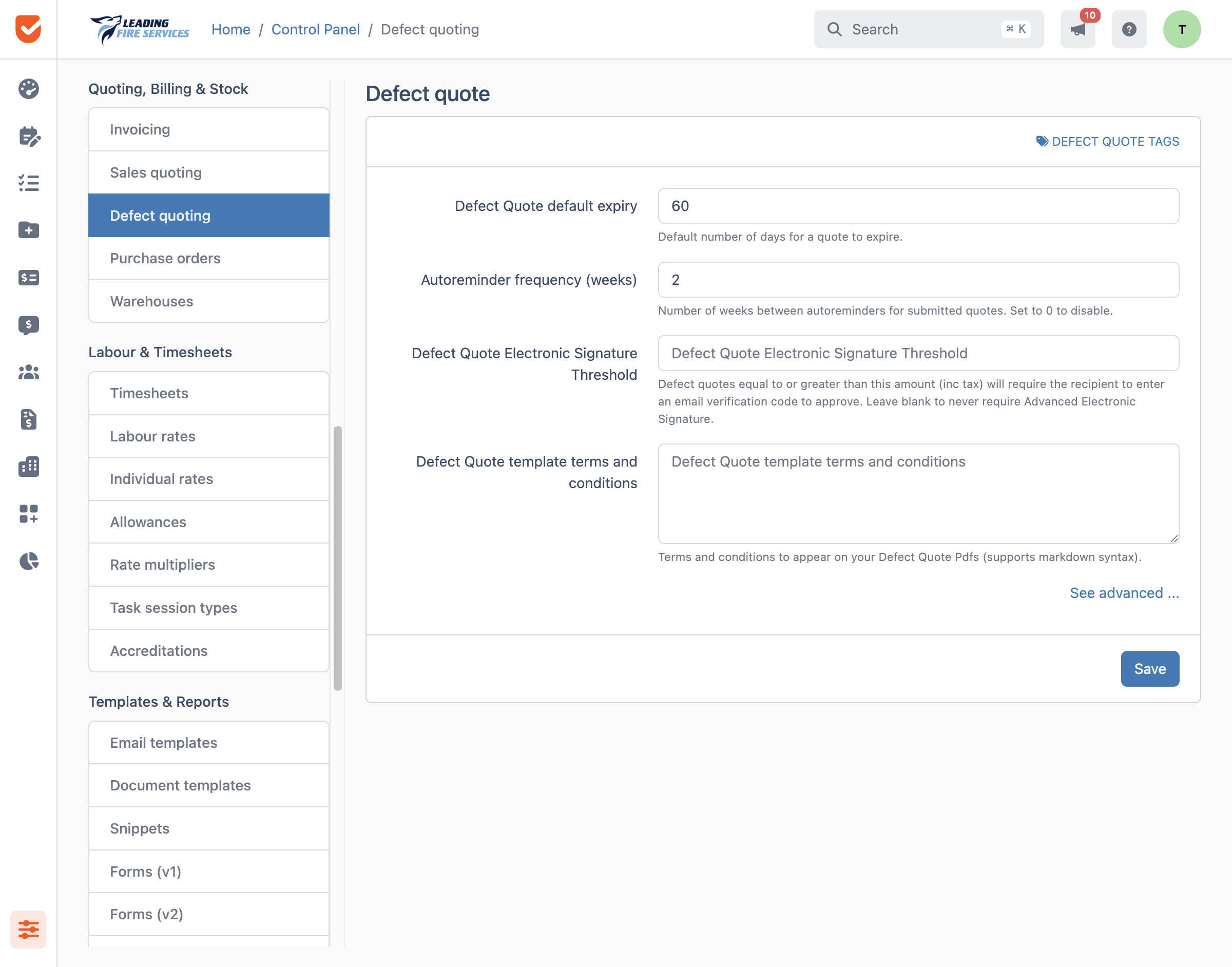Open Task session types settings

[209, 608]
